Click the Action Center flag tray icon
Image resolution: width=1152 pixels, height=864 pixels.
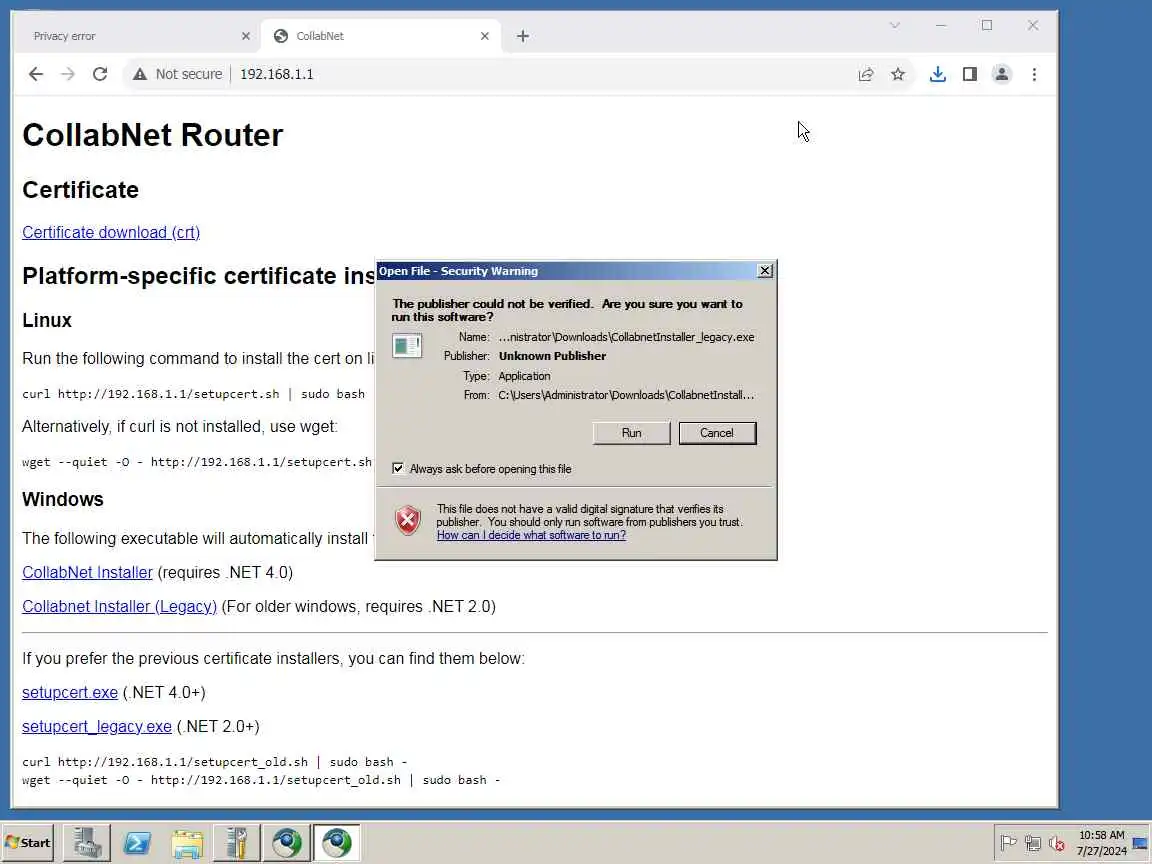[1008, 843]
